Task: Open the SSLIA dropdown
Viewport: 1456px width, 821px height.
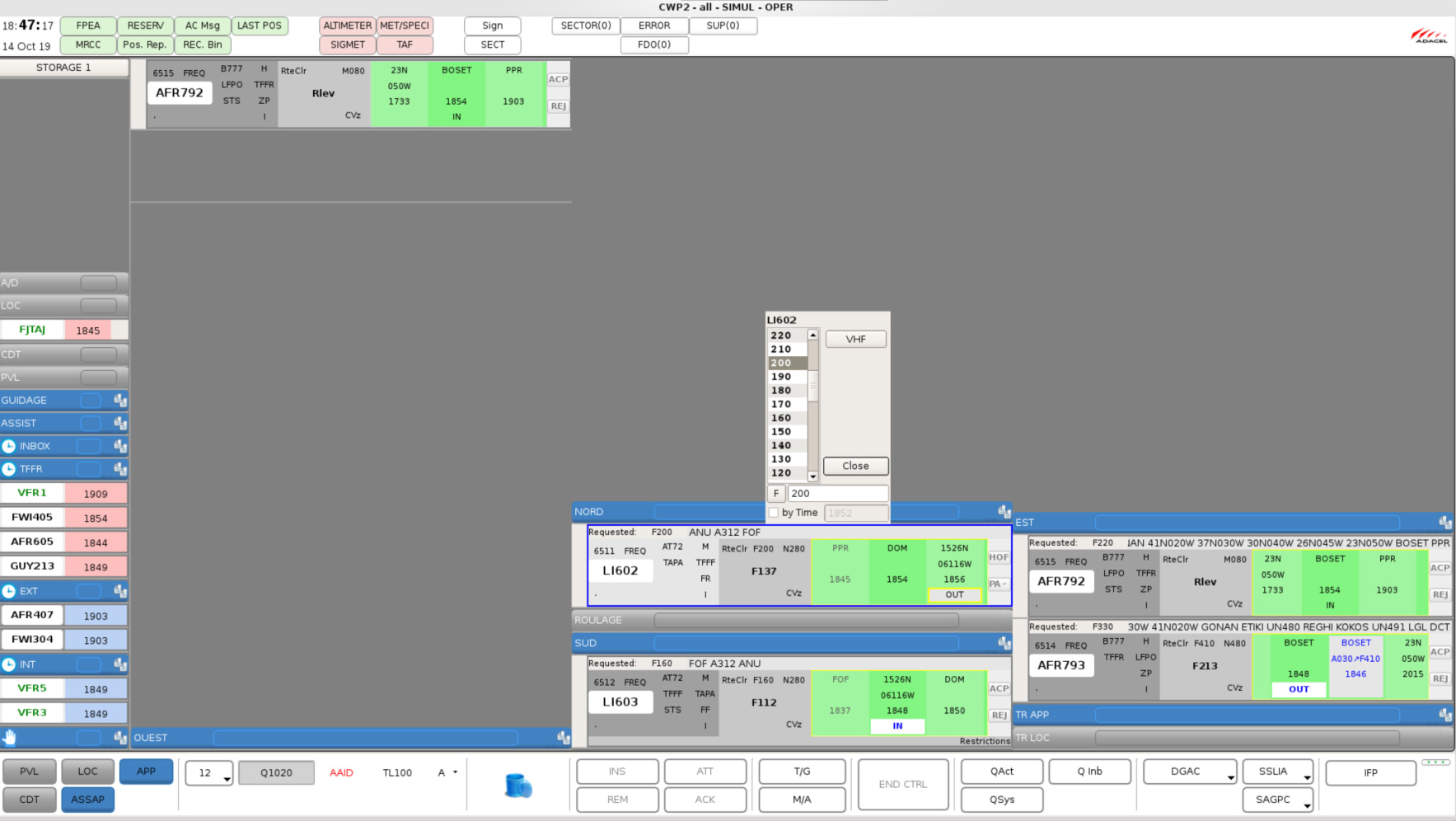Action: click(x=1278, y=772)
